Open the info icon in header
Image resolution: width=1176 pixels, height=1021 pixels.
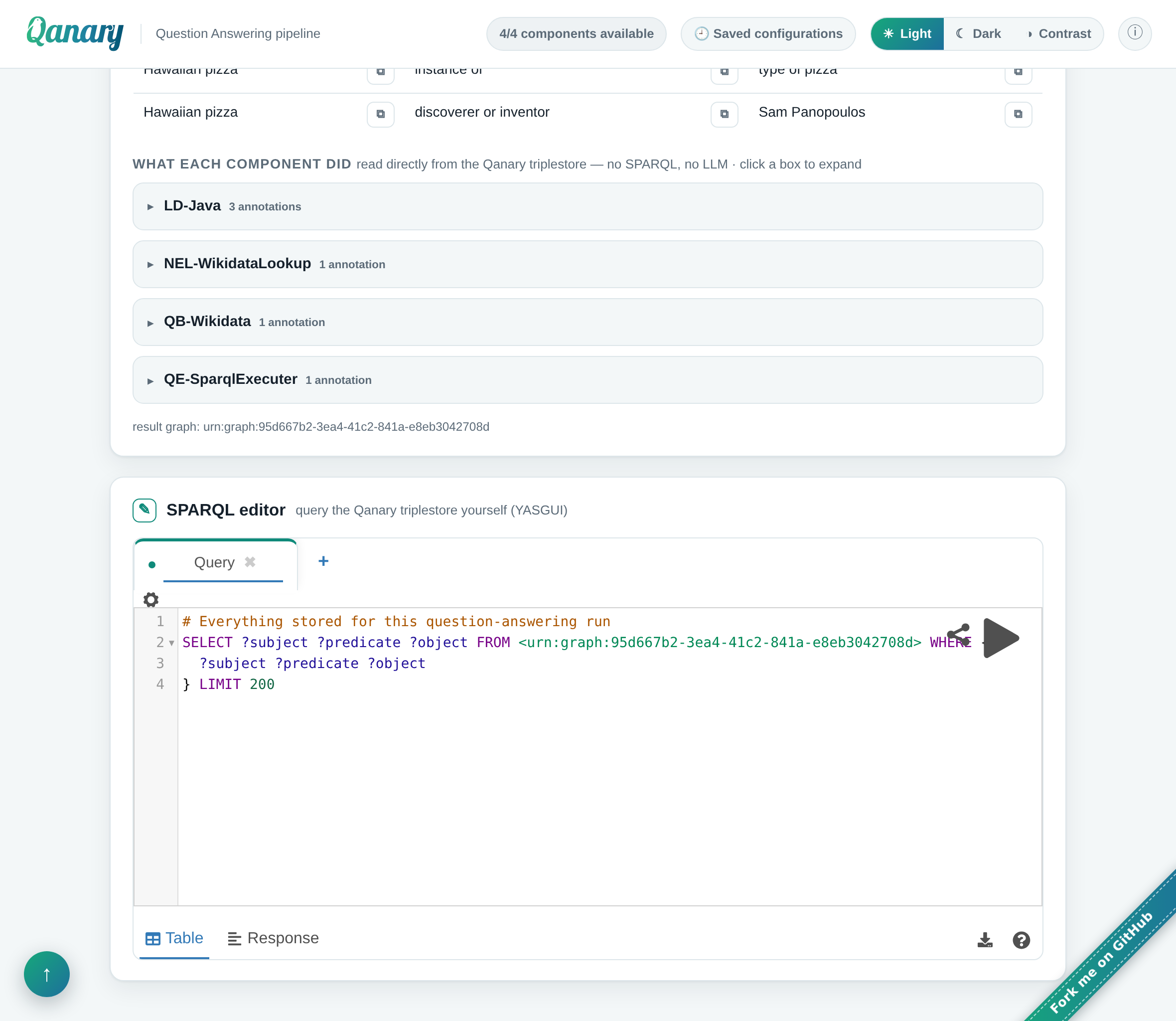point(1135,33)
